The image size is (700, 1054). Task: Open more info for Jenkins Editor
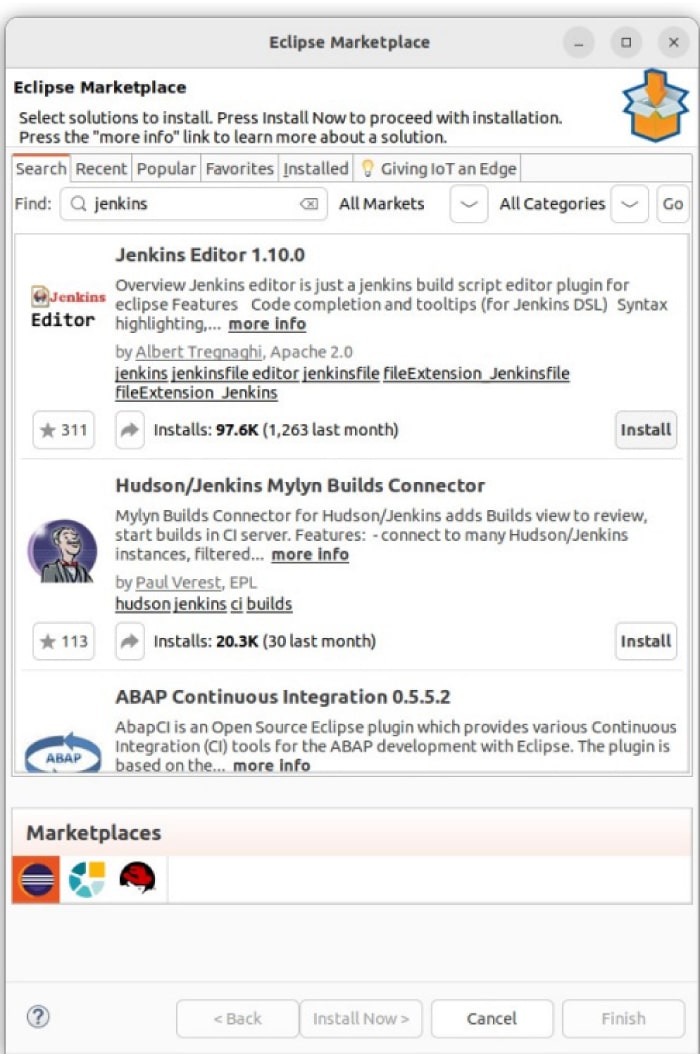point(267,324)
